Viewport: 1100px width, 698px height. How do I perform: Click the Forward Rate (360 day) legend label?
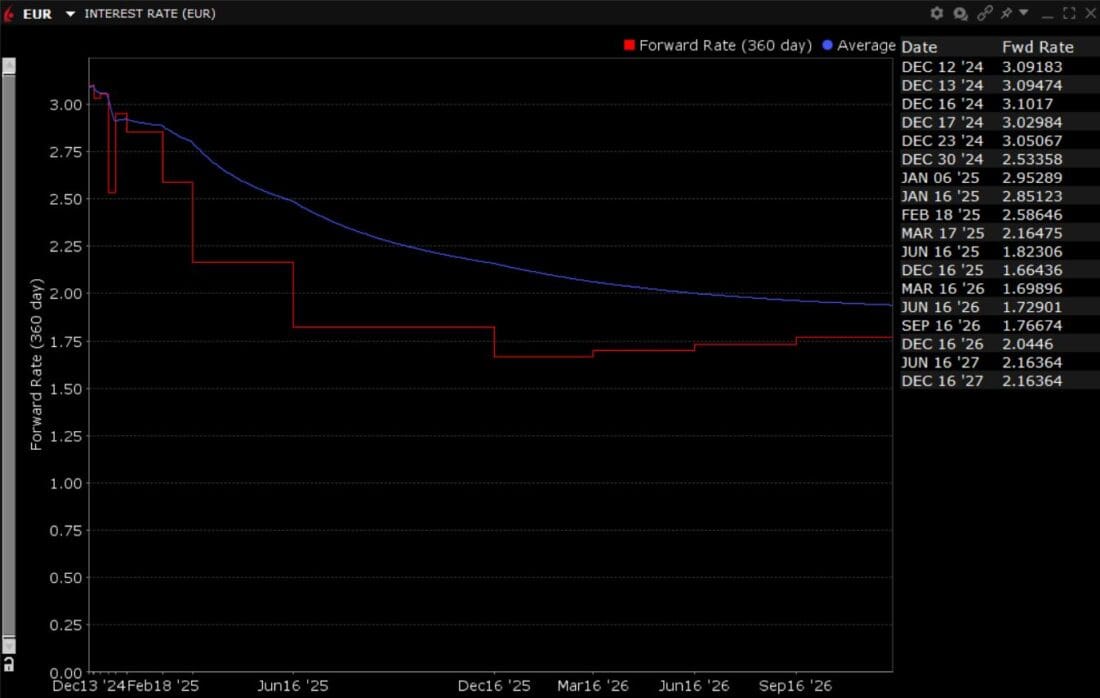pyautogui.click(x=725, y=46)
